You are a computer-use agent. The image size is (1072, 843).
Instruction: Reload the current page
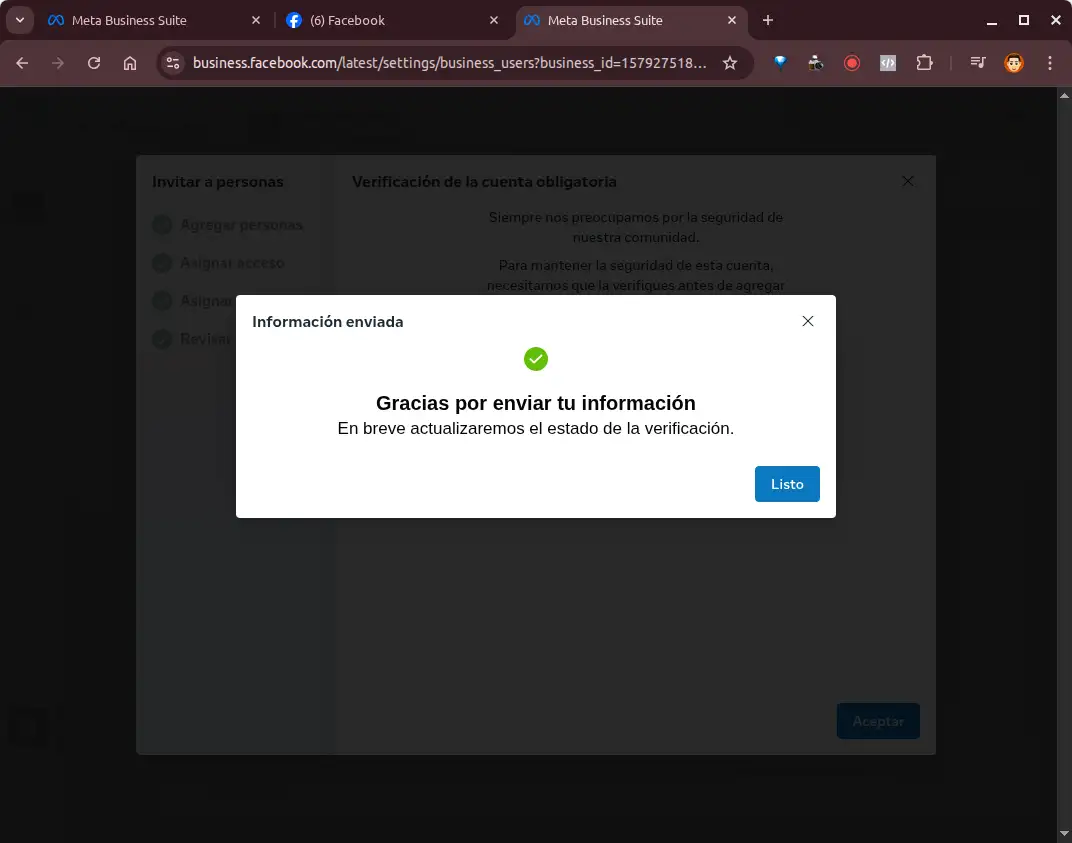94,63
